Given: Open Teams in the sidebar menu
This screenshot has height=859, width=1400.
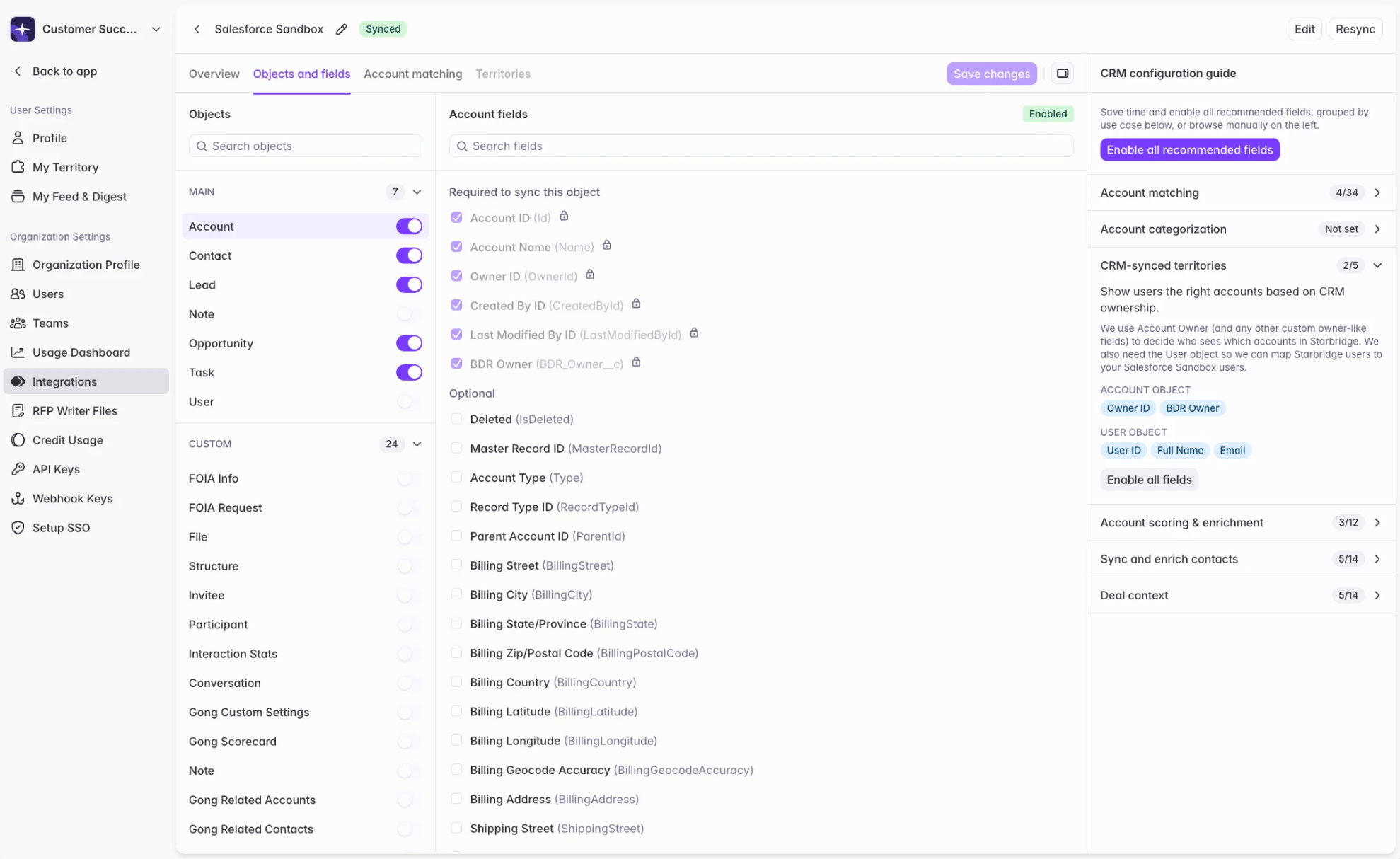Looking at the screenshot, I should [x=86, y=323].
